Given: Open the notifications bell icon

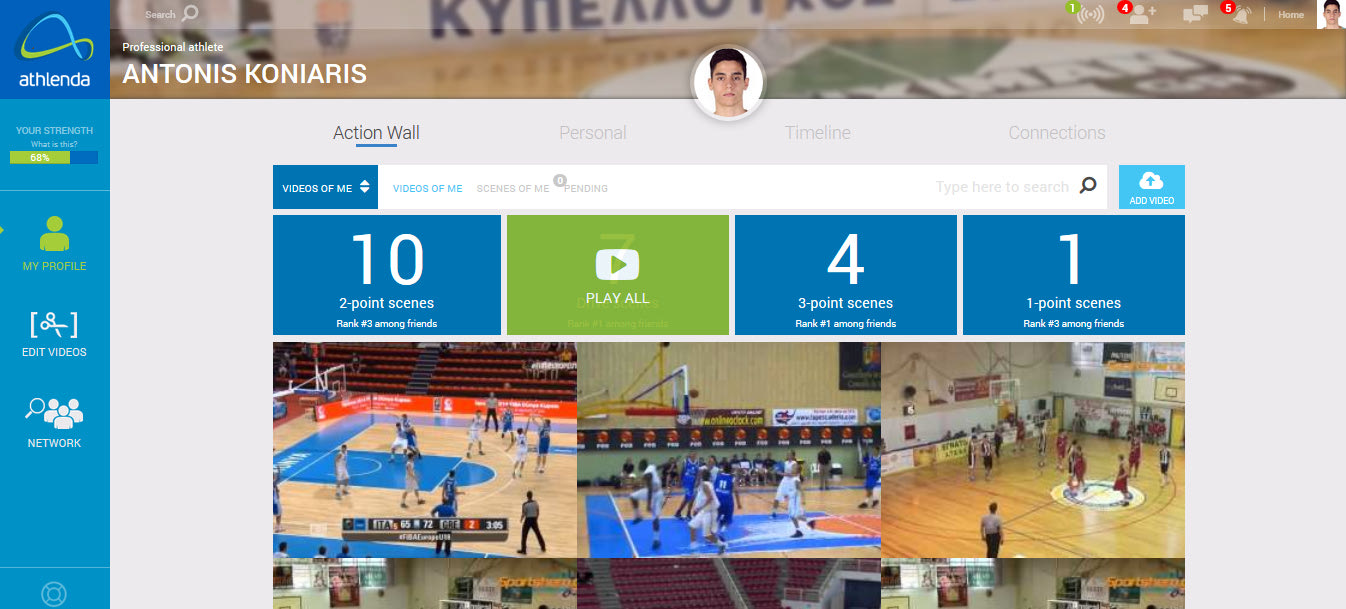Looking at the screenshot, I should pos(1241,15).
